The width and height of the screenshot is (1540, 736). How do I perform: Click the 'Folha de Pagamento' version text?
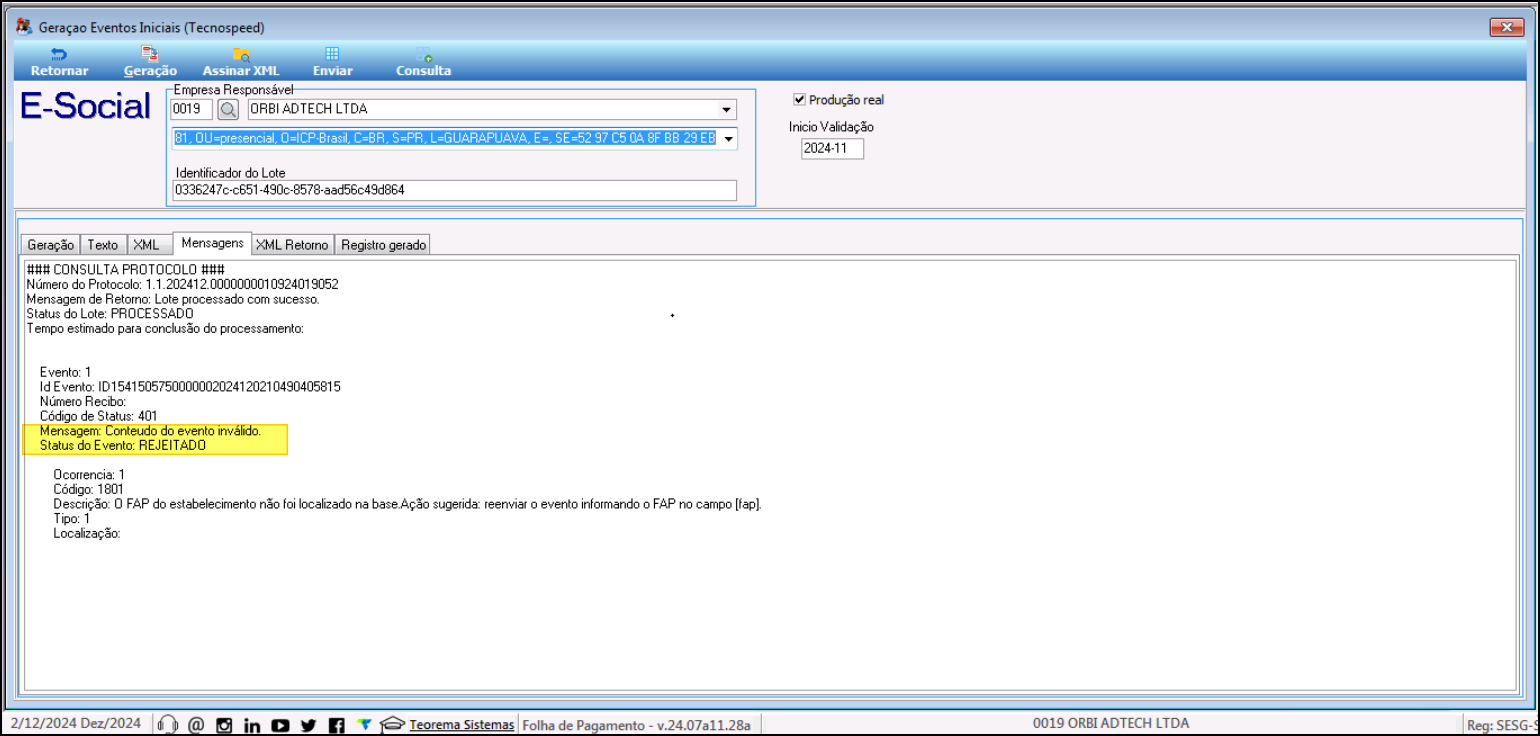click(x=636, y=724)
